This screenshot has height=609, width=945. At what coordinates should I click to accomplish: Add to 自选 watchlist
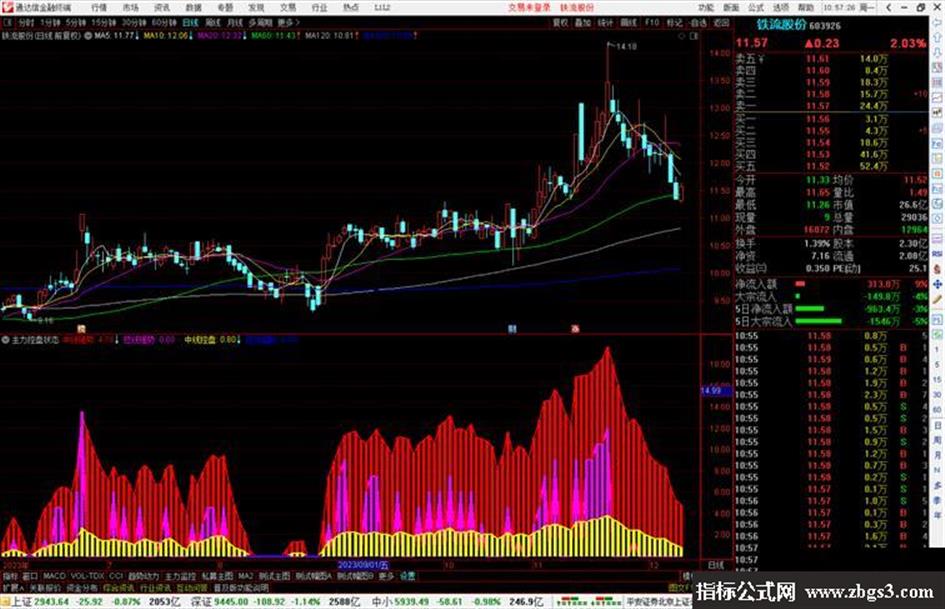point(698,22)
